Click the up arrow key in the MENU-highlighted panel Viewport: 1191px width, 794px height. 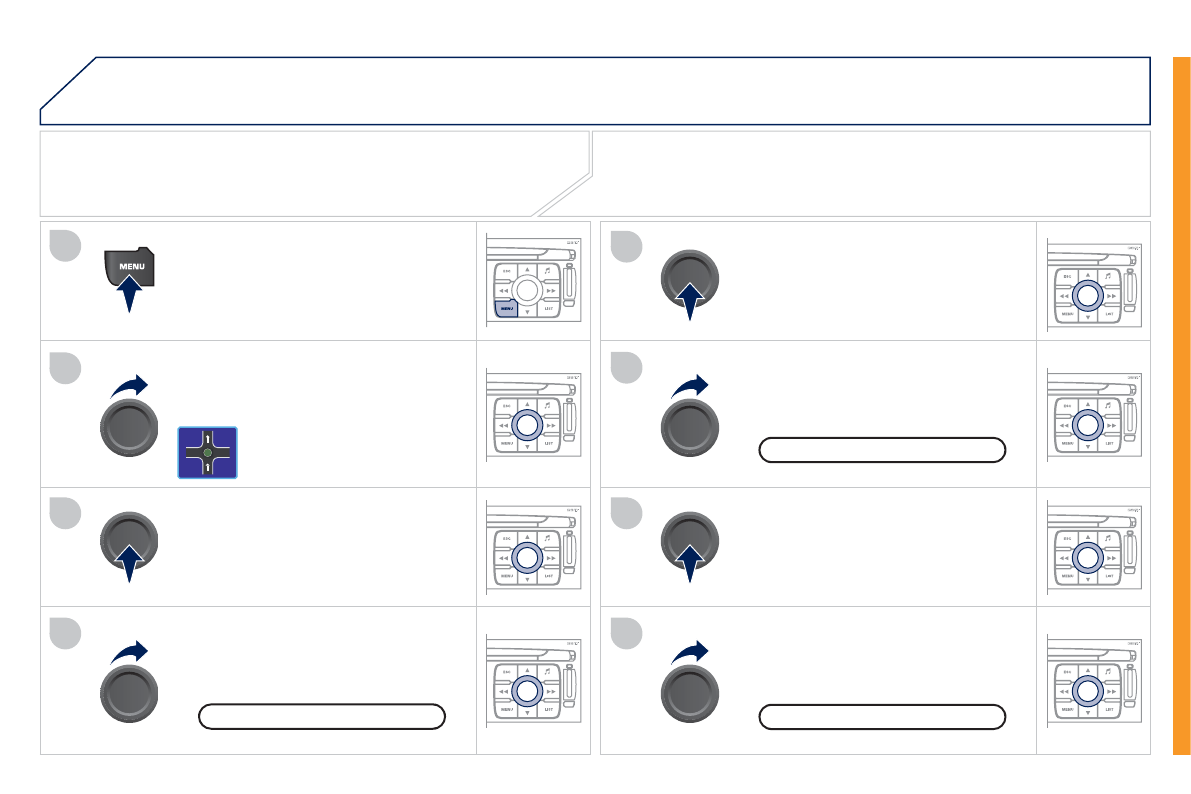coord(528,269)
